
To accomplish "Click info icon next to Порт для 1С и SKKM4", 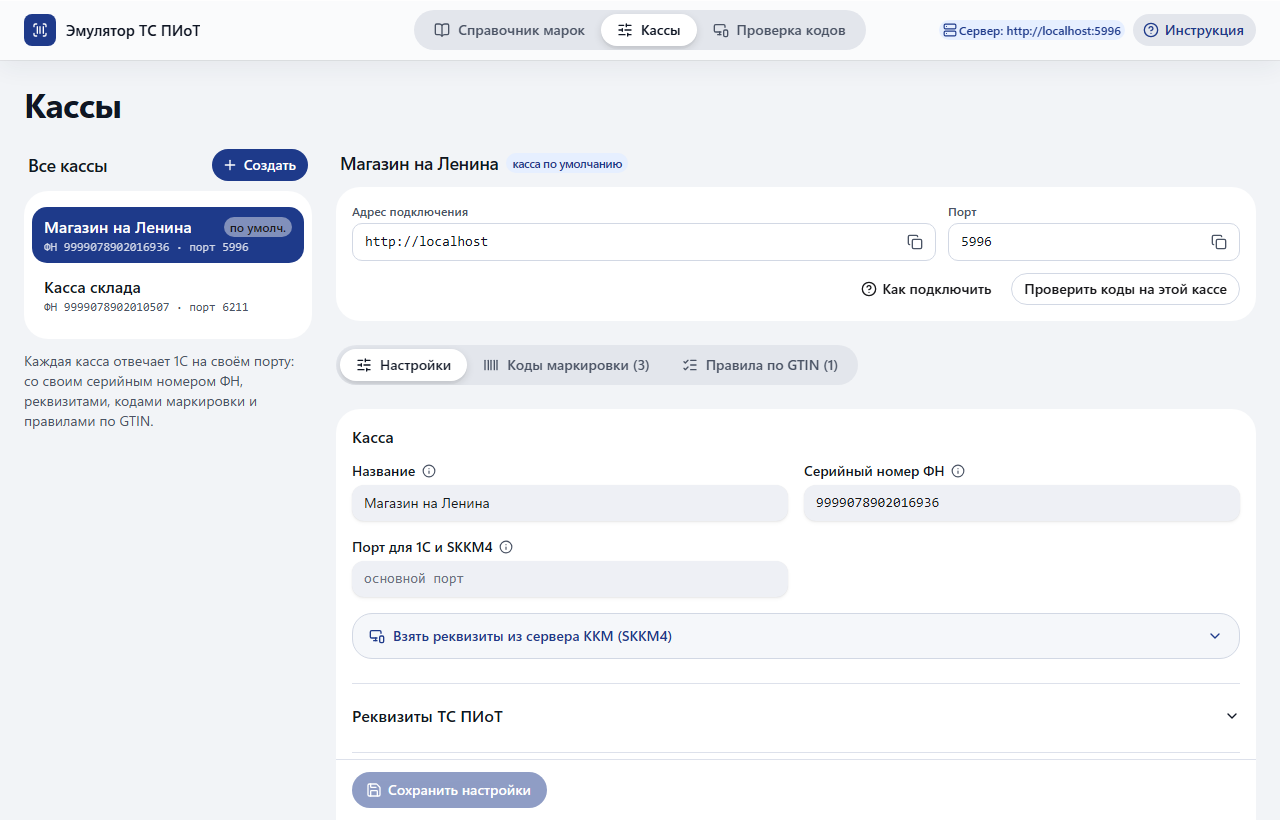I will pos(506,547).
